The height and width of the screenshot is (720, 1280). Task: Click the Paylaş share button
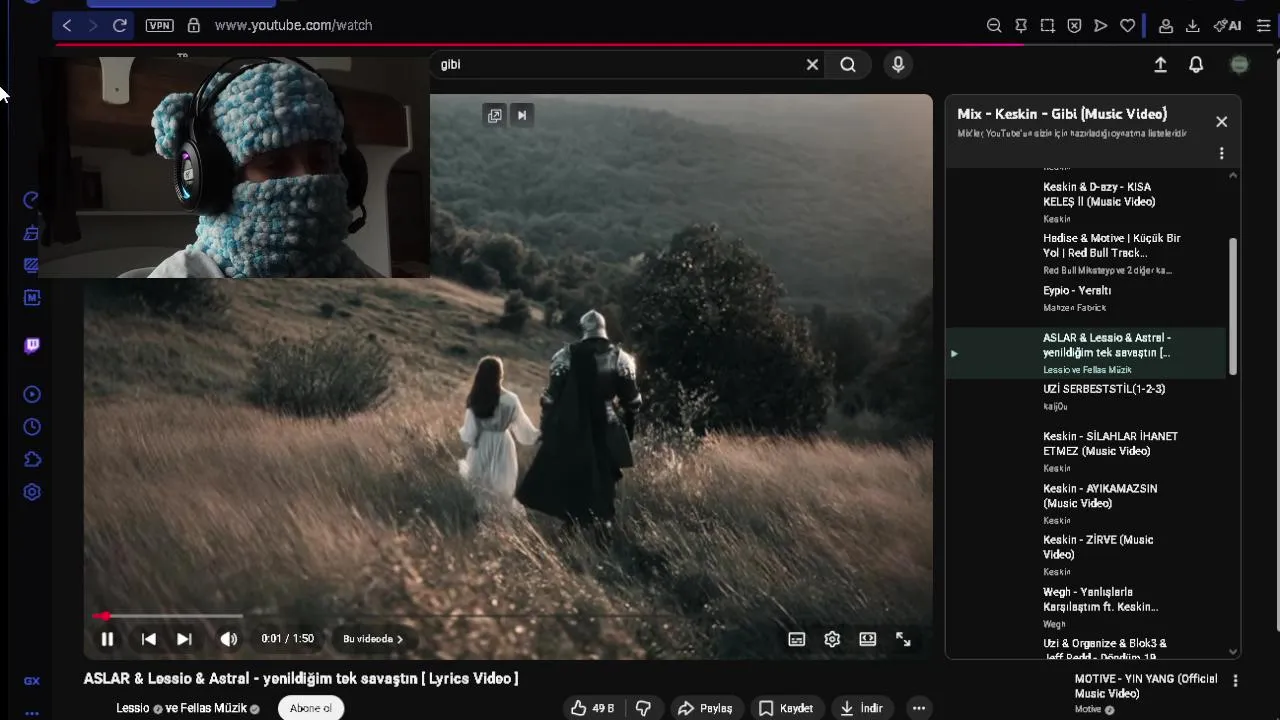705,708
